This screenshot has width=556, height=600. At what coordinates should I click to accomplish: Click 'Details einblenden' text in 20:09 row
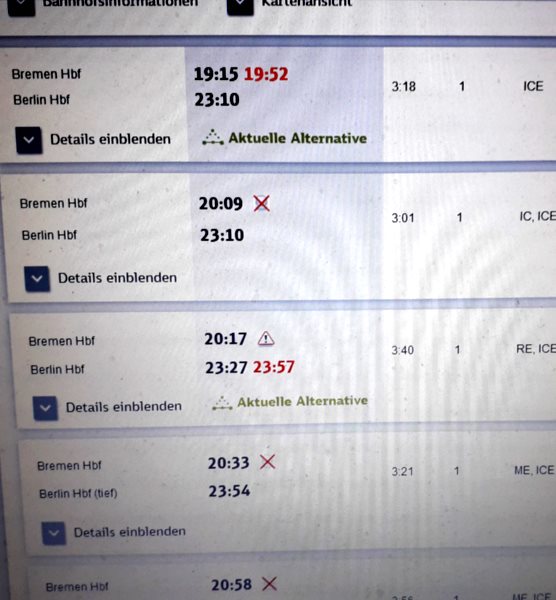coord(117,278)
